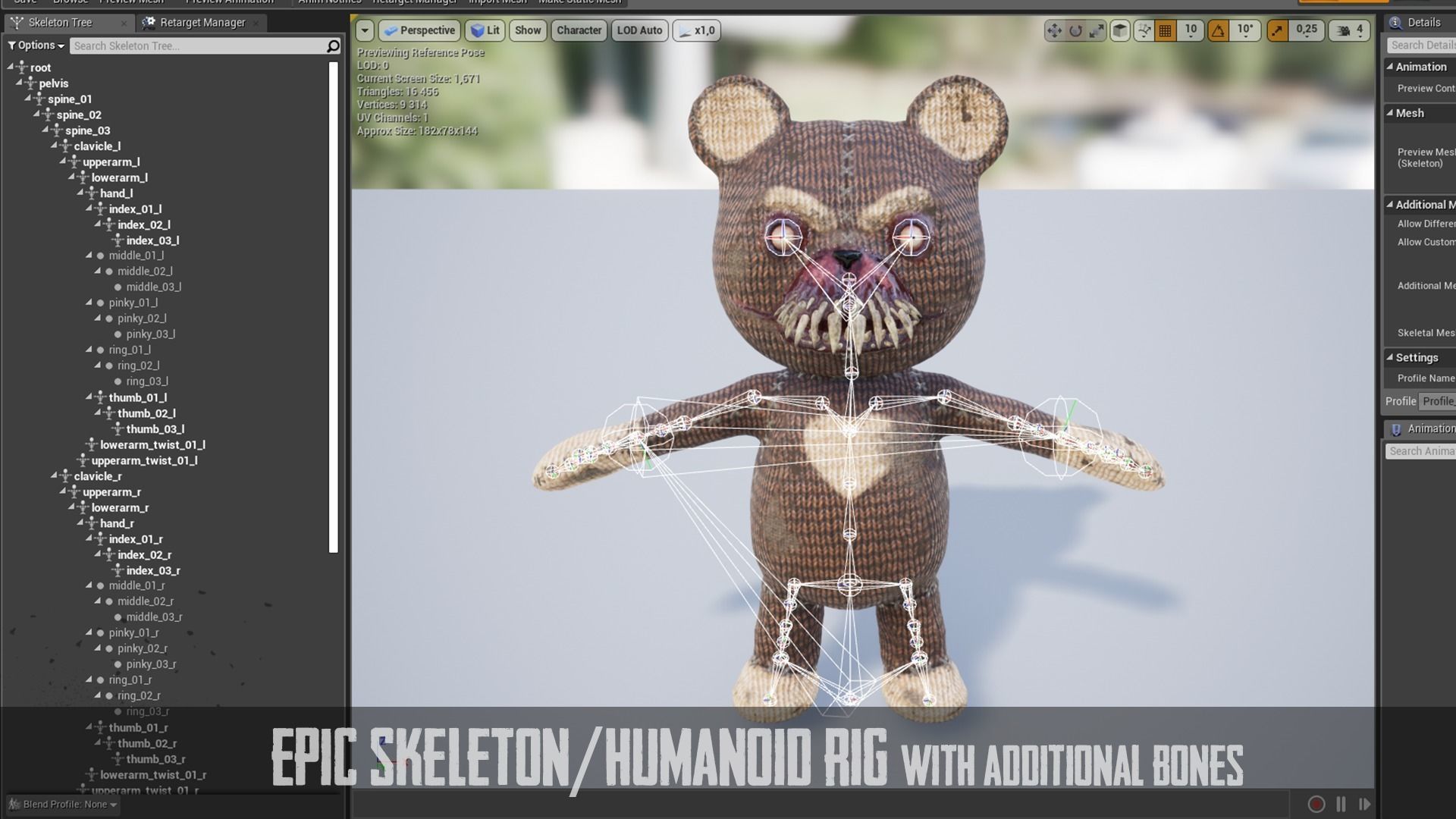Switch to the Retarget Manager tab

(x=202, y=23)
